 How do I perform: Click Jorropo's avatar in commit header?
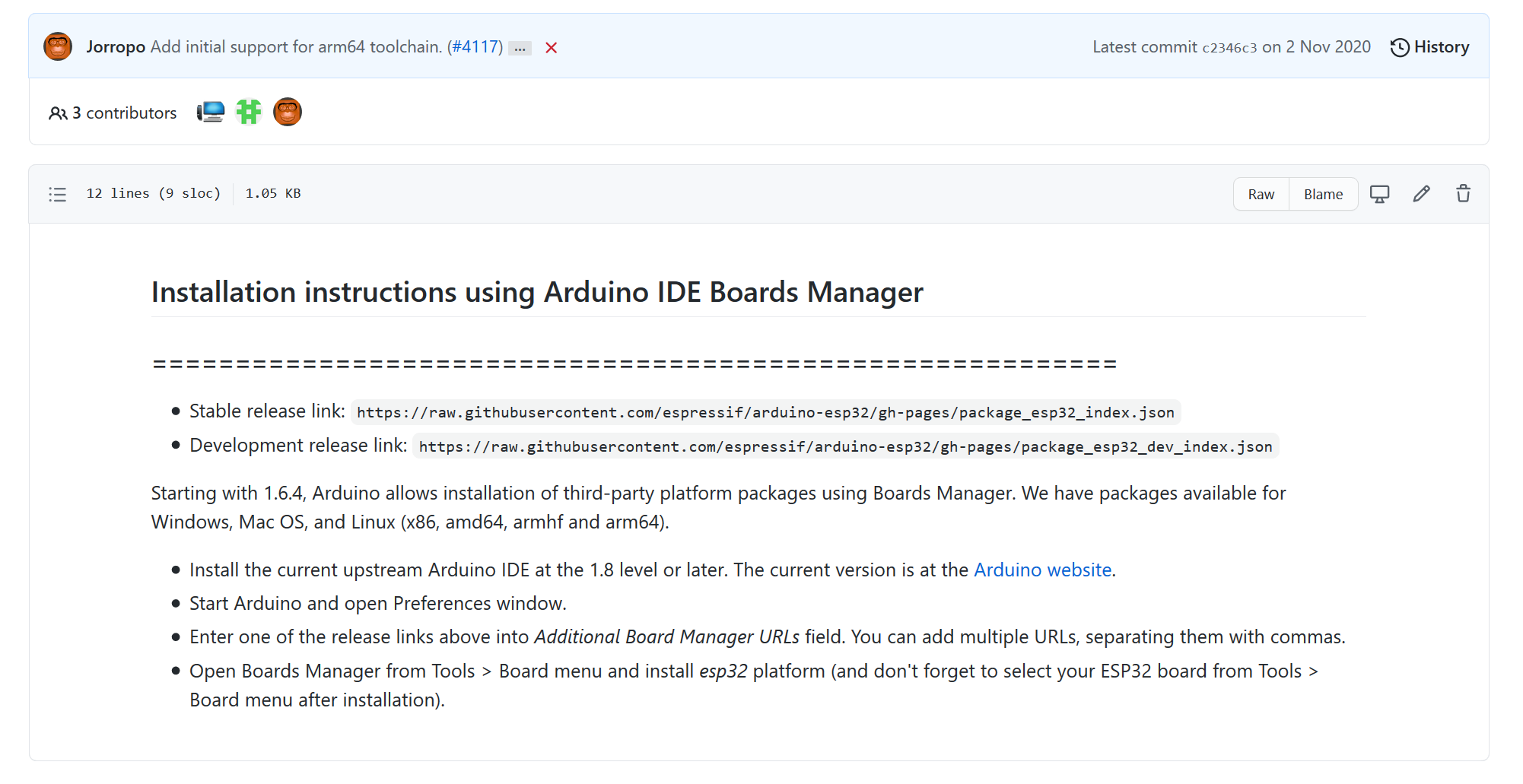58,46
